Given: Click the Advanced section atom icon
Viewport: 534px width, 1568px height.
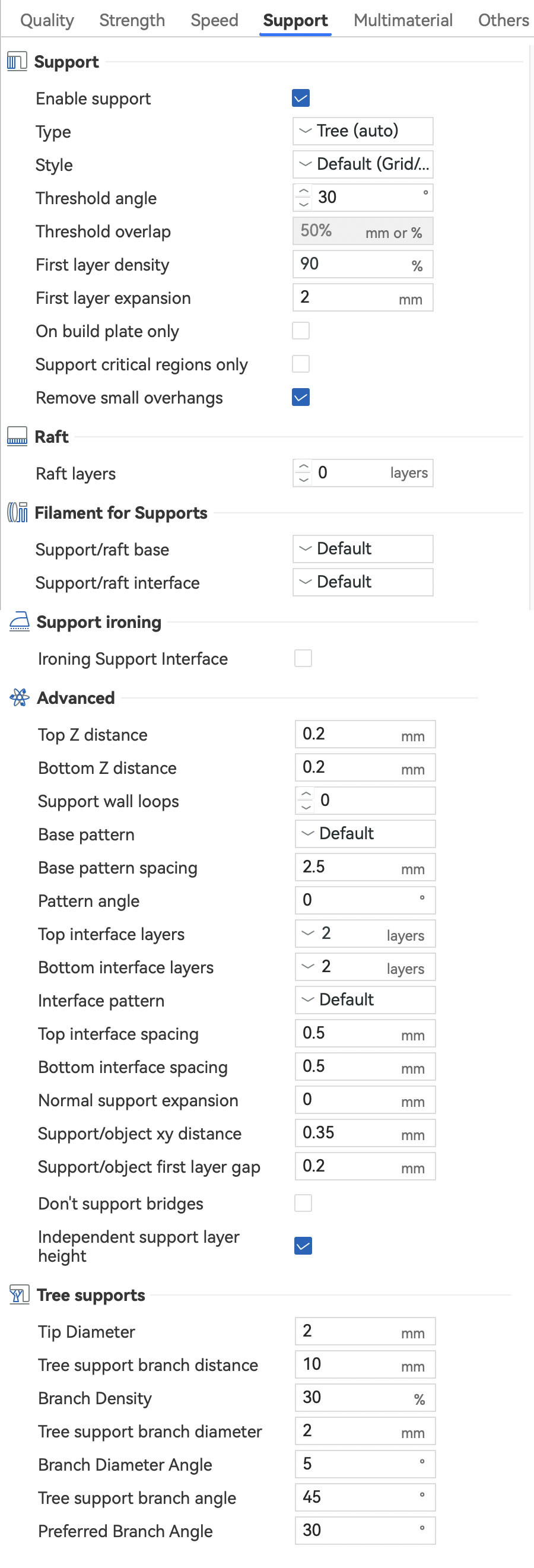Looking at the screenshot, I should pos(20,697).
